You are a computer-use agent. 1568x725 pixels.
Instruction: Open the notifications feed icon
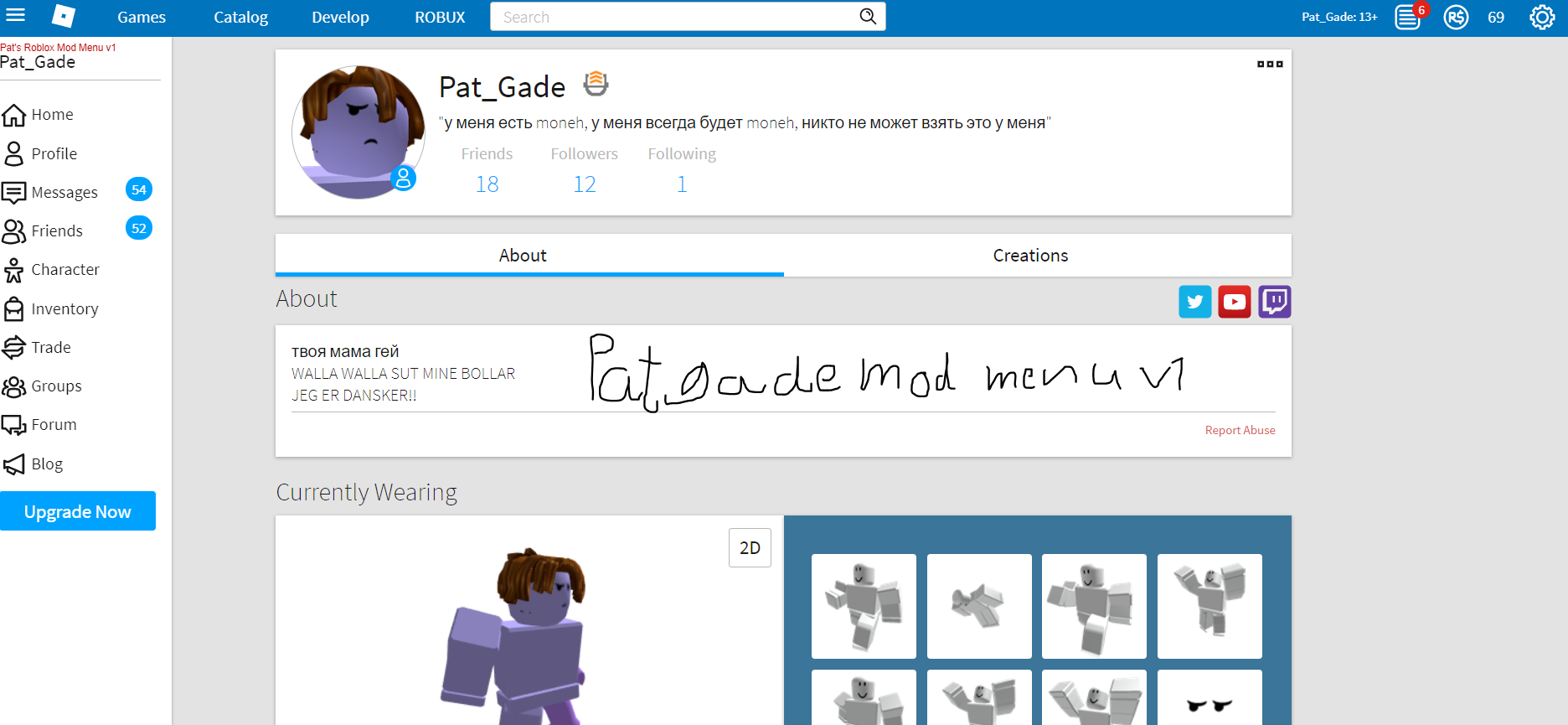[x=1407, y=17]
